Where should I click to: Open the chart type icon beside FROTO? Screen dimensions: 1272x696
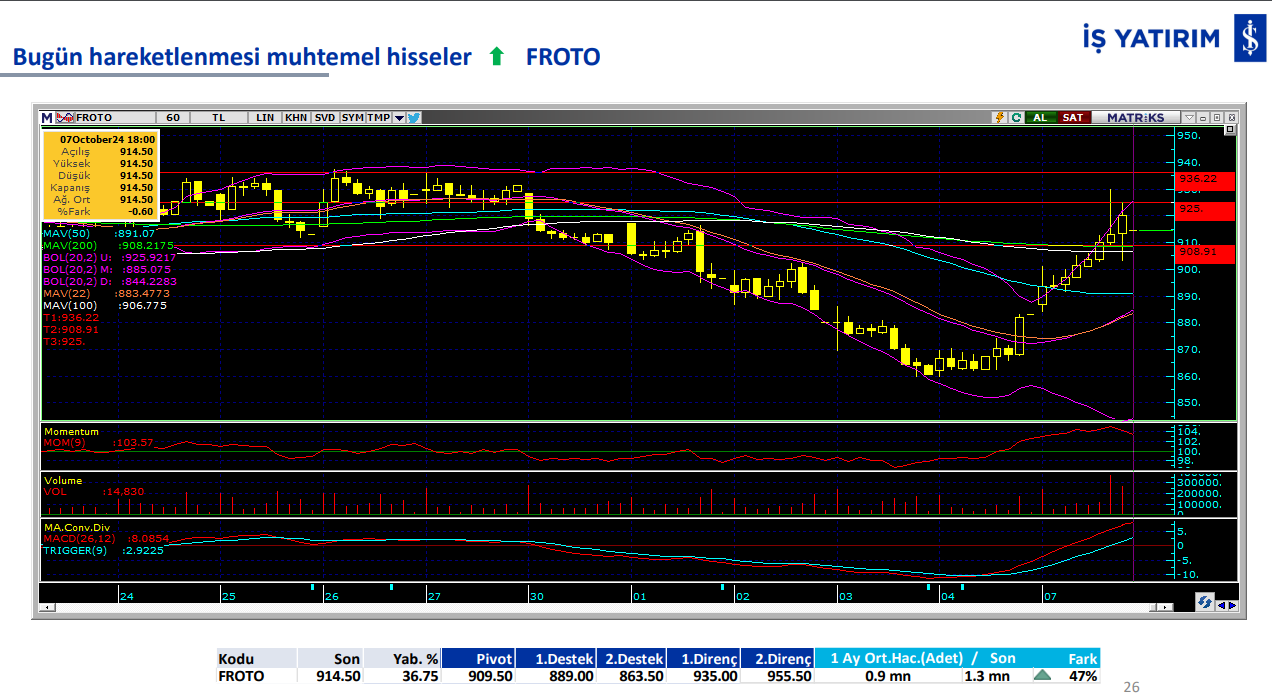tap(65, 117)
